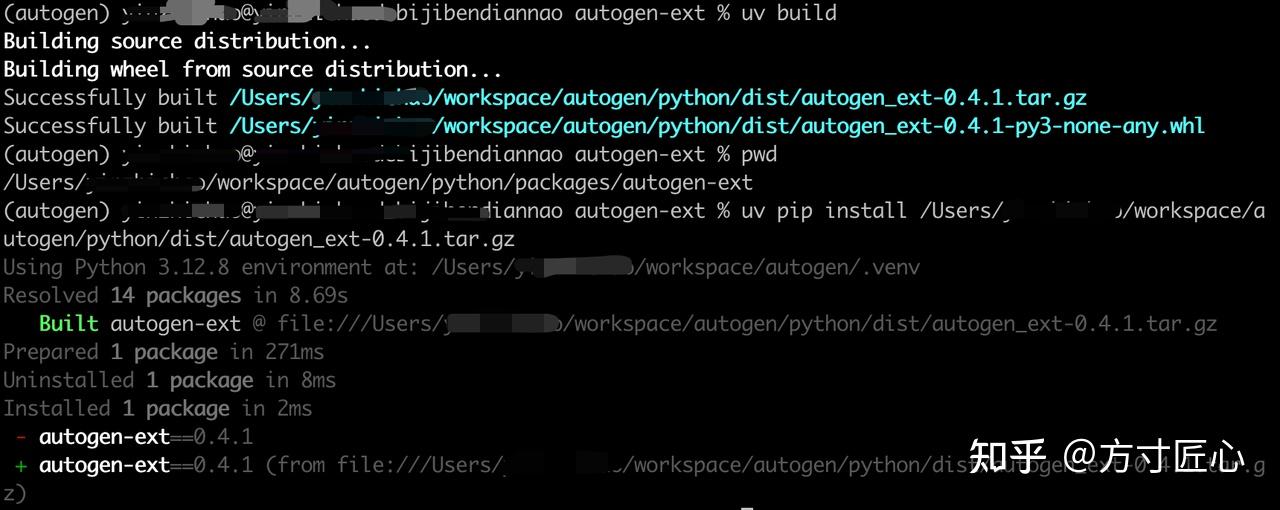This screenshot has width=1280, height=510.
Task: Click the packages/autogen-ext directory output of pwd
Action: [378, 183]
